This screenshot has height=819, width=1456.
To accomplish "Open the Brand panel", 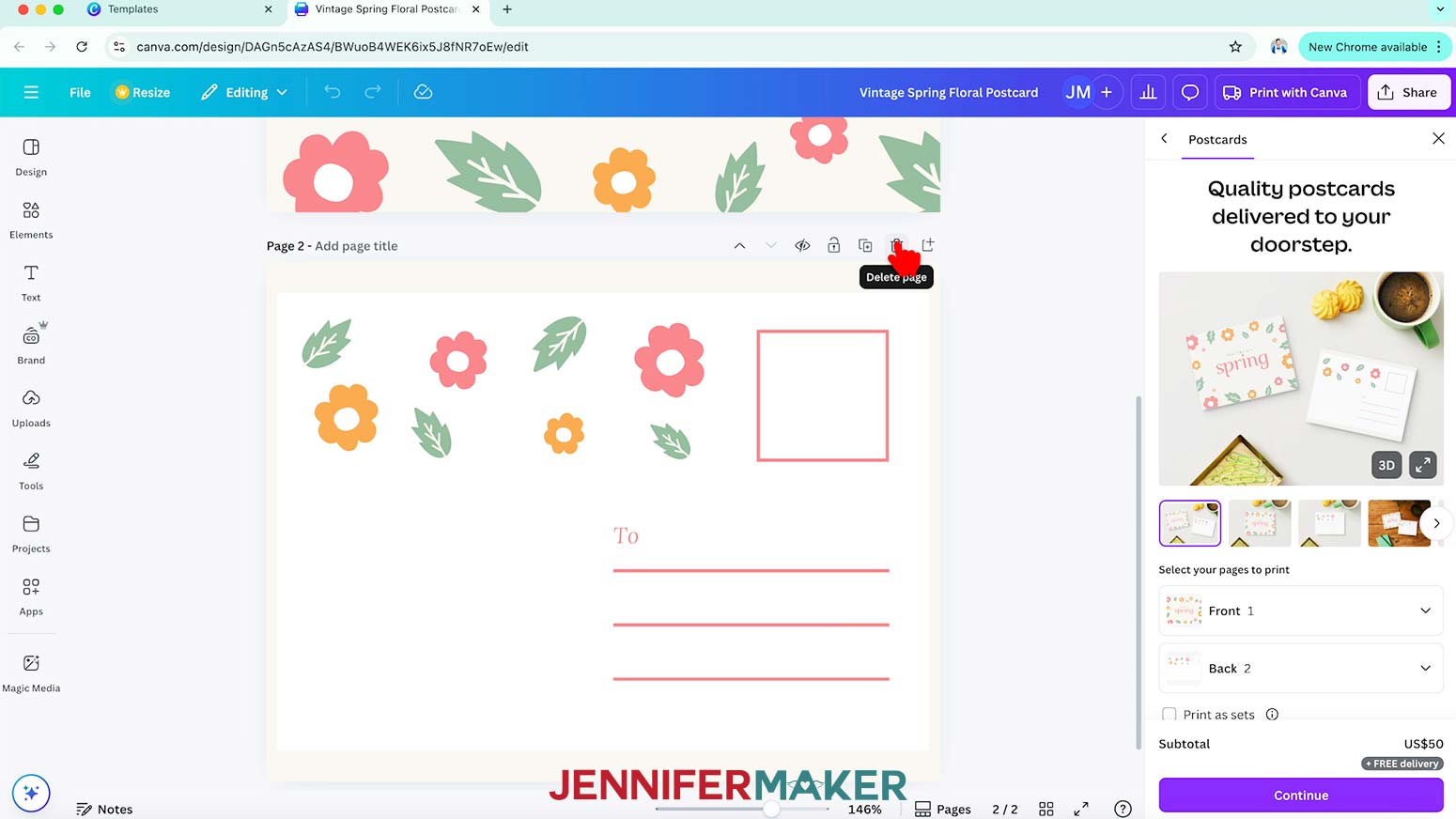I will (31, 346).
